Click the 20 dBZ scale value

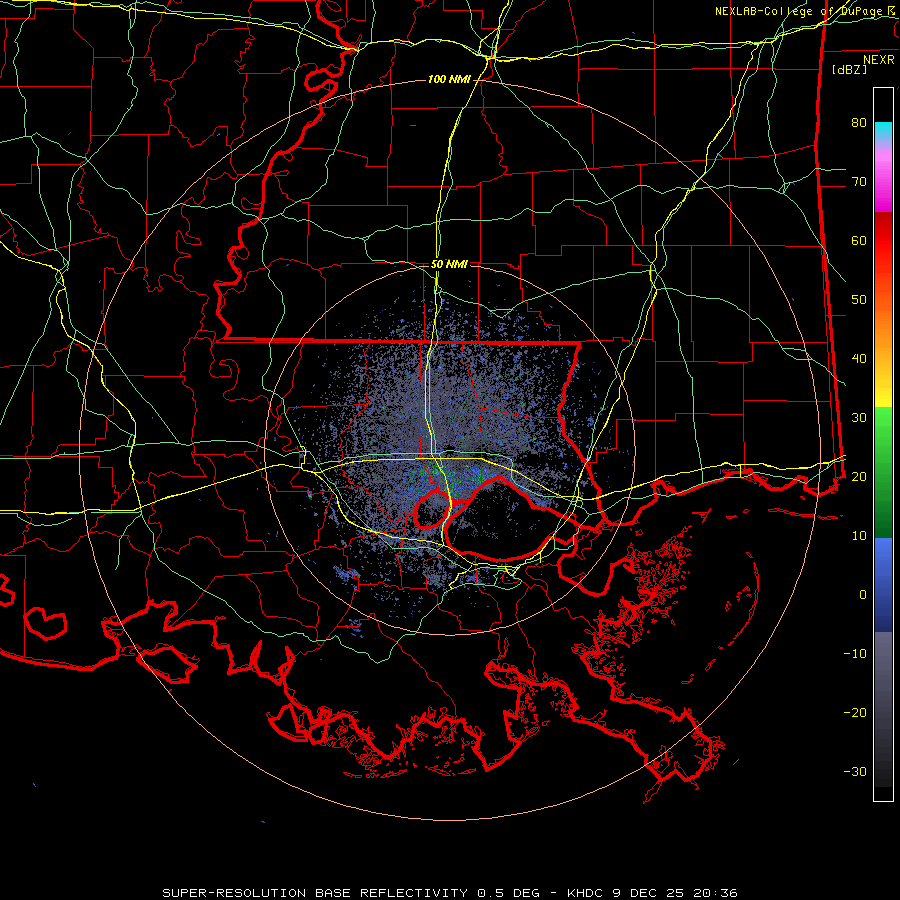pyautogui.click(x=859, y=476)
